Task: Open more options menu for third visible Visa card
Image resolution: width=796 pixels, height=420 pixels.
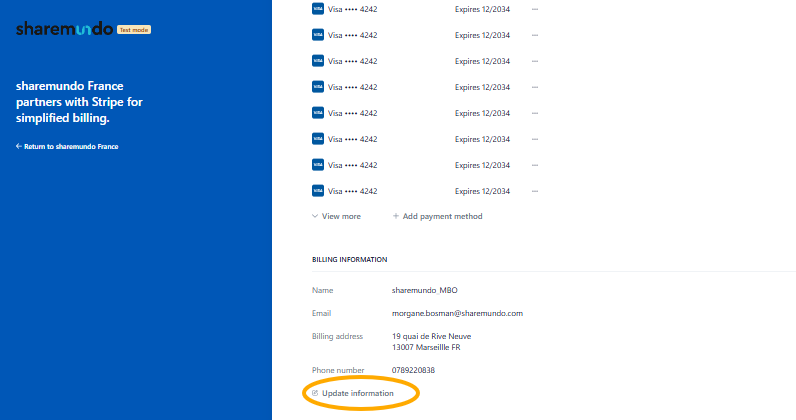Action: point(535,61)
